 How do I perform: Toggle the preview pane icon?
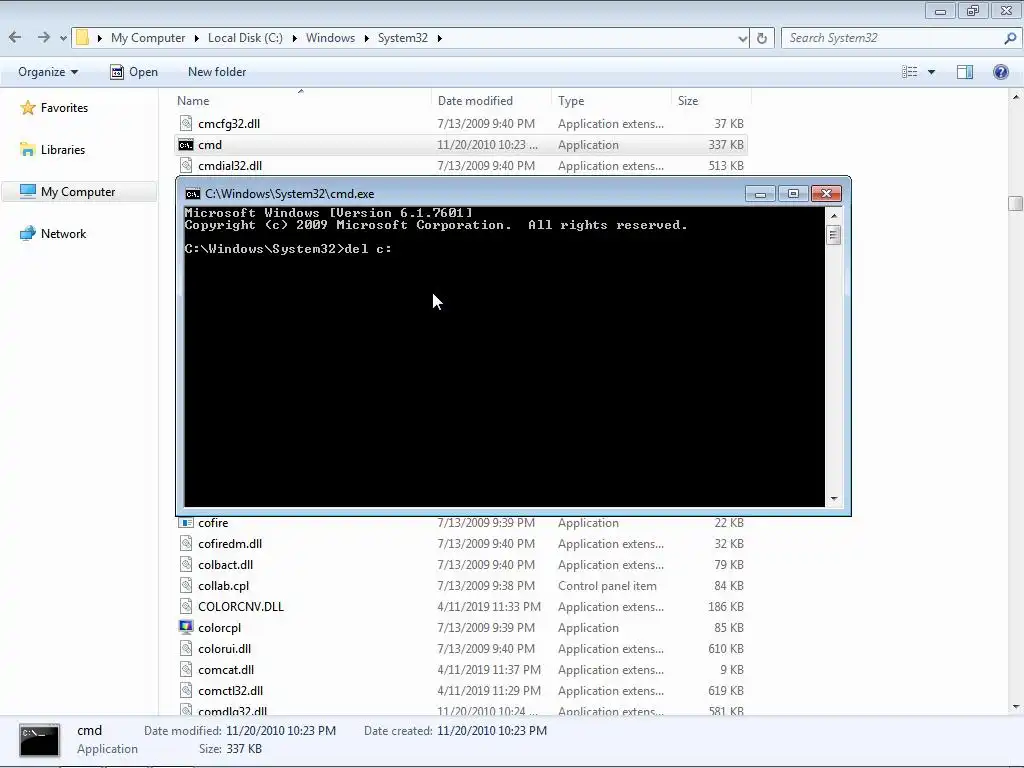point(965,72)
